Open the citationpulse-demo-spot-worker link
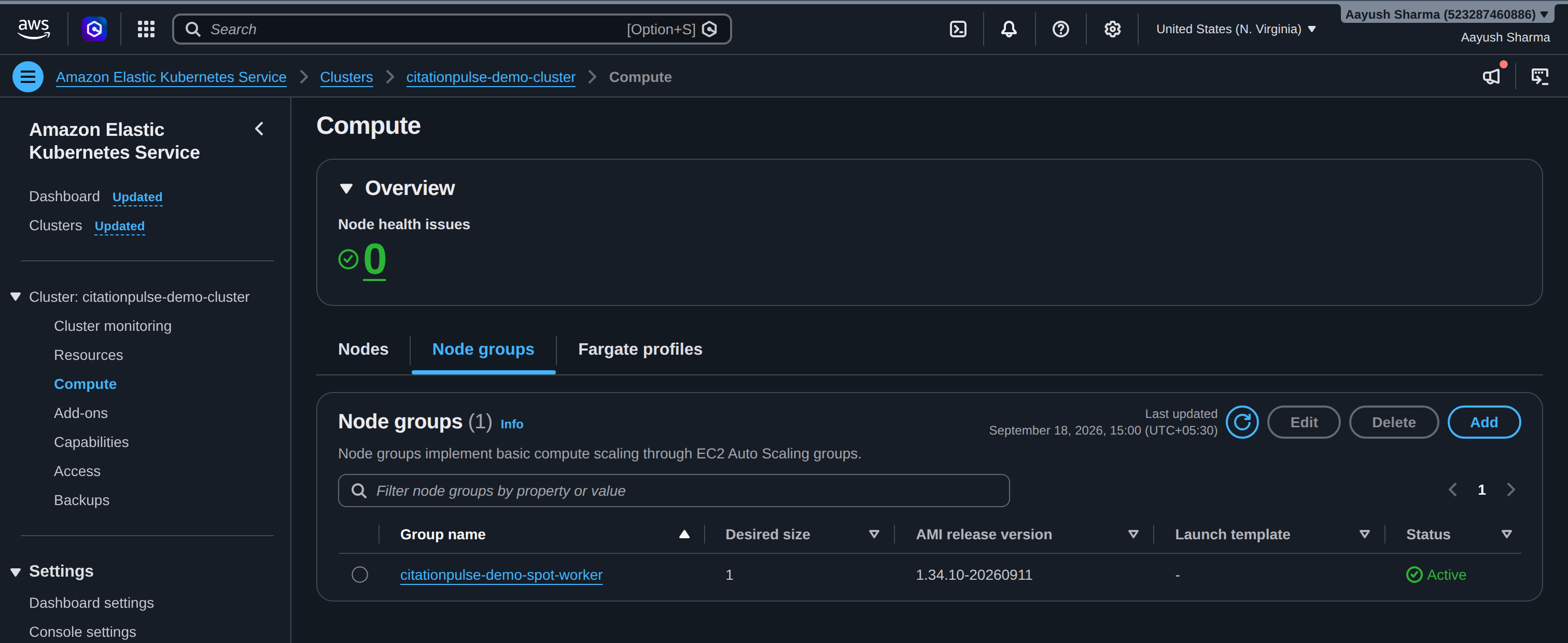This screenshot has height=643, width=1568. (501, 575)
